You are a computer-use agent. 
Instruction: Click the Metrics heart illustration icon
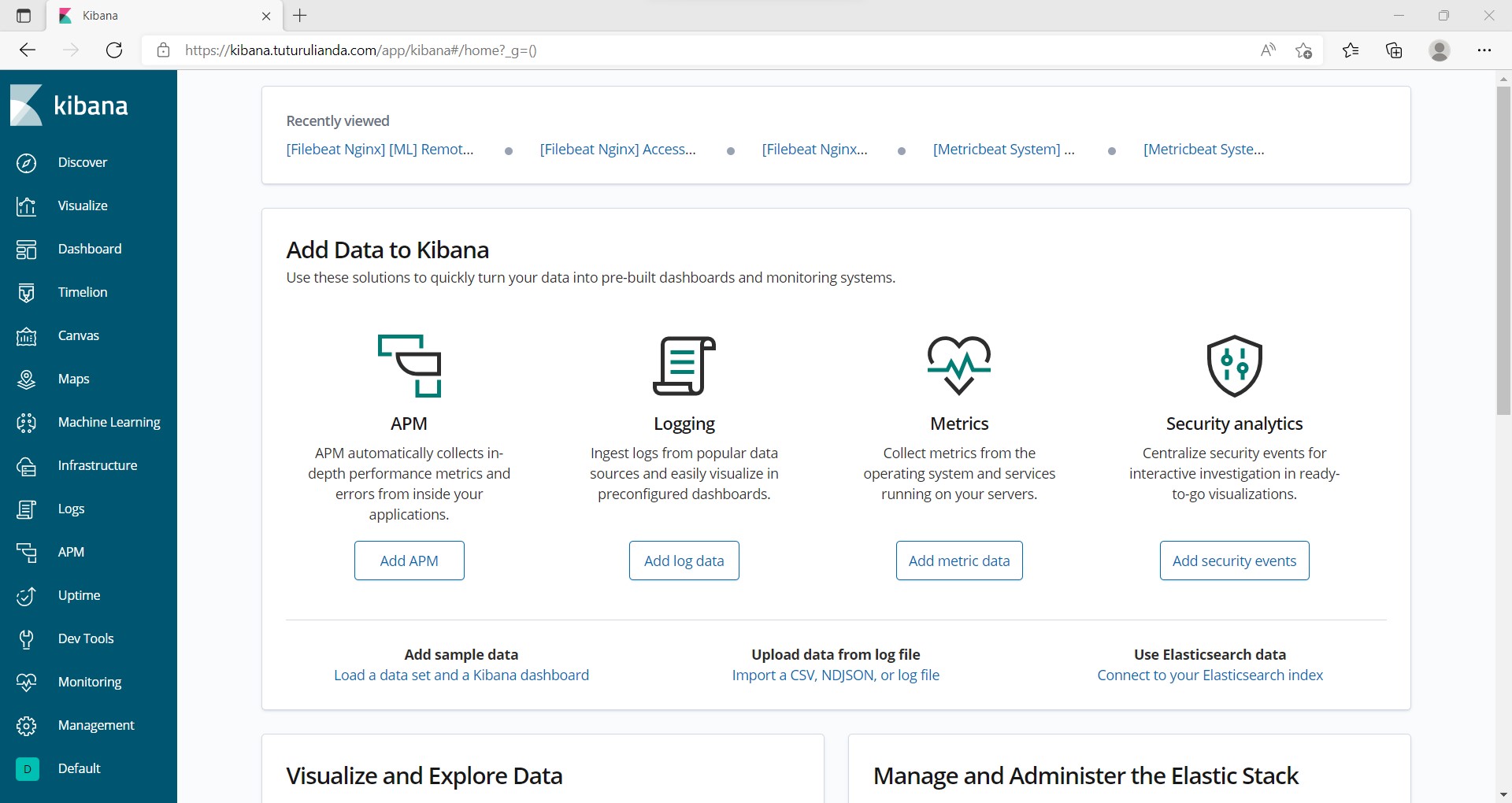pyautogui.click(x=959, y=366)
